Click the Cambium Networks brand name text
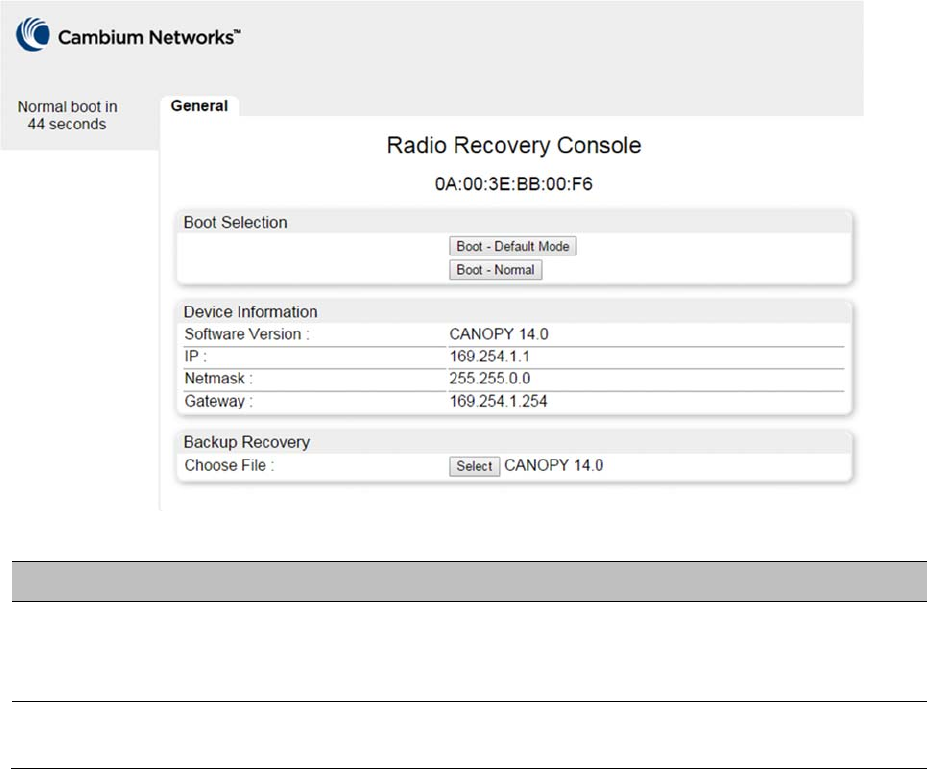The image size is (927, 769). click(x=149, y=37)
